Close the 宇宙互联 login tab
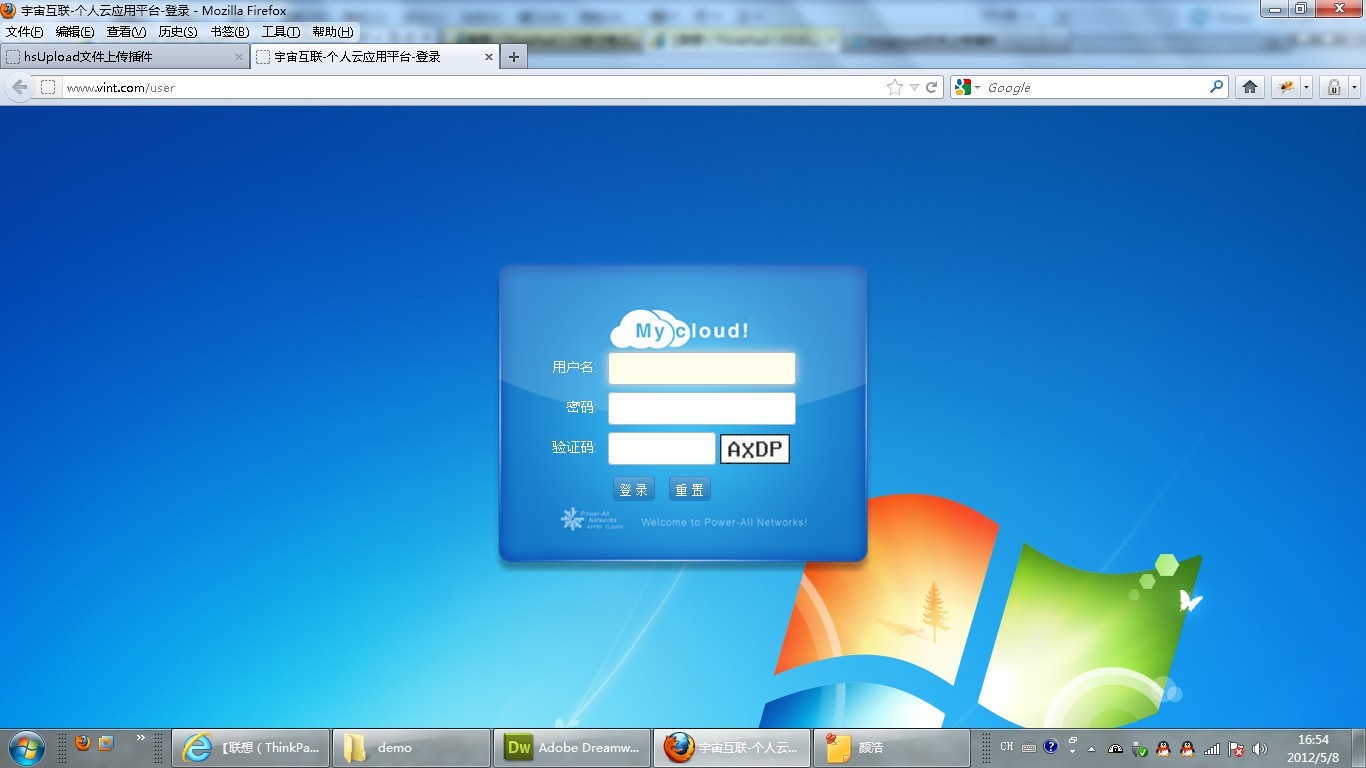This screenshot has height=768, width=1366. tap(489, 57)
